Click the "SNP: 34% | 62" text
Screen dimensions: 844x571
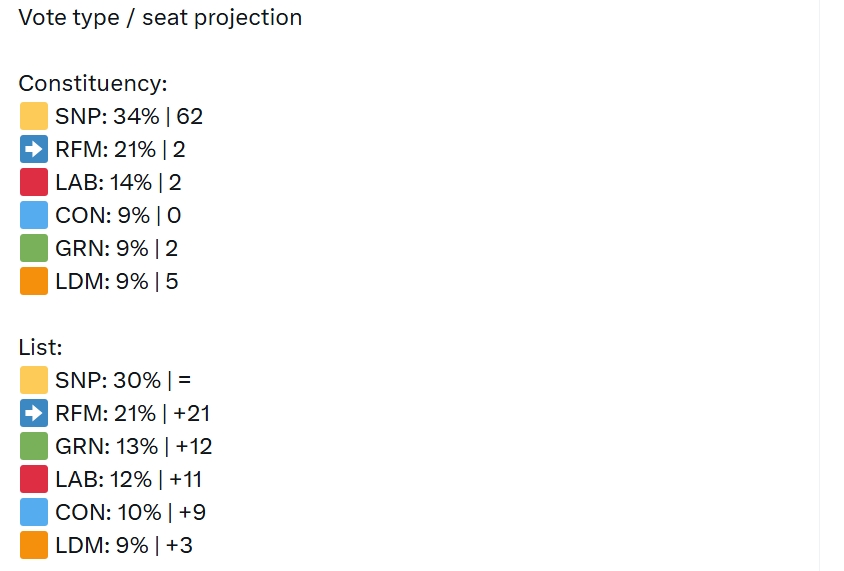tap(129, 117)
